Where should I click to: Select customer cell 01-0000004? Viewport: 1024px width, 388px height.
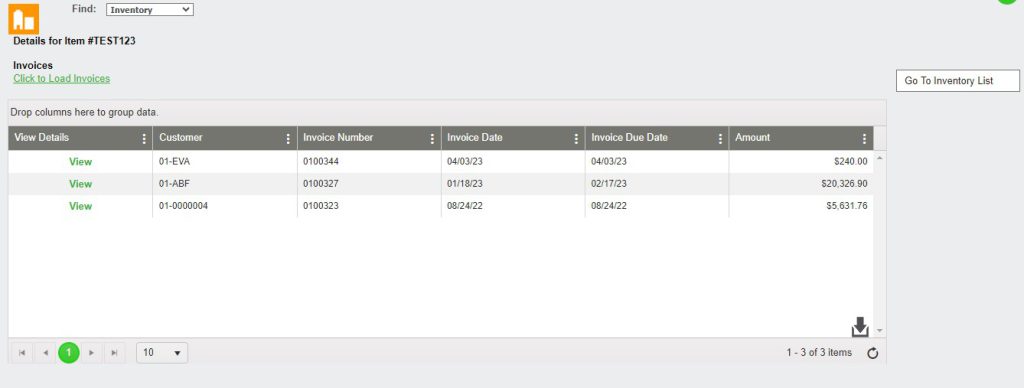tap(225, 206)
